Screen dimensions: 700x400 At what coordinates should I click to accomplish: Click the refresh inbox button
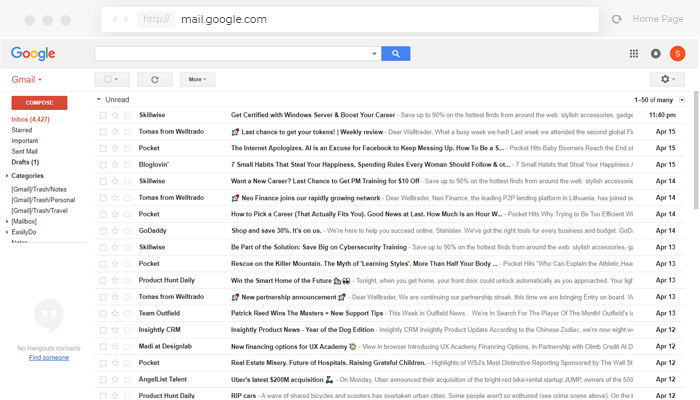154,79
